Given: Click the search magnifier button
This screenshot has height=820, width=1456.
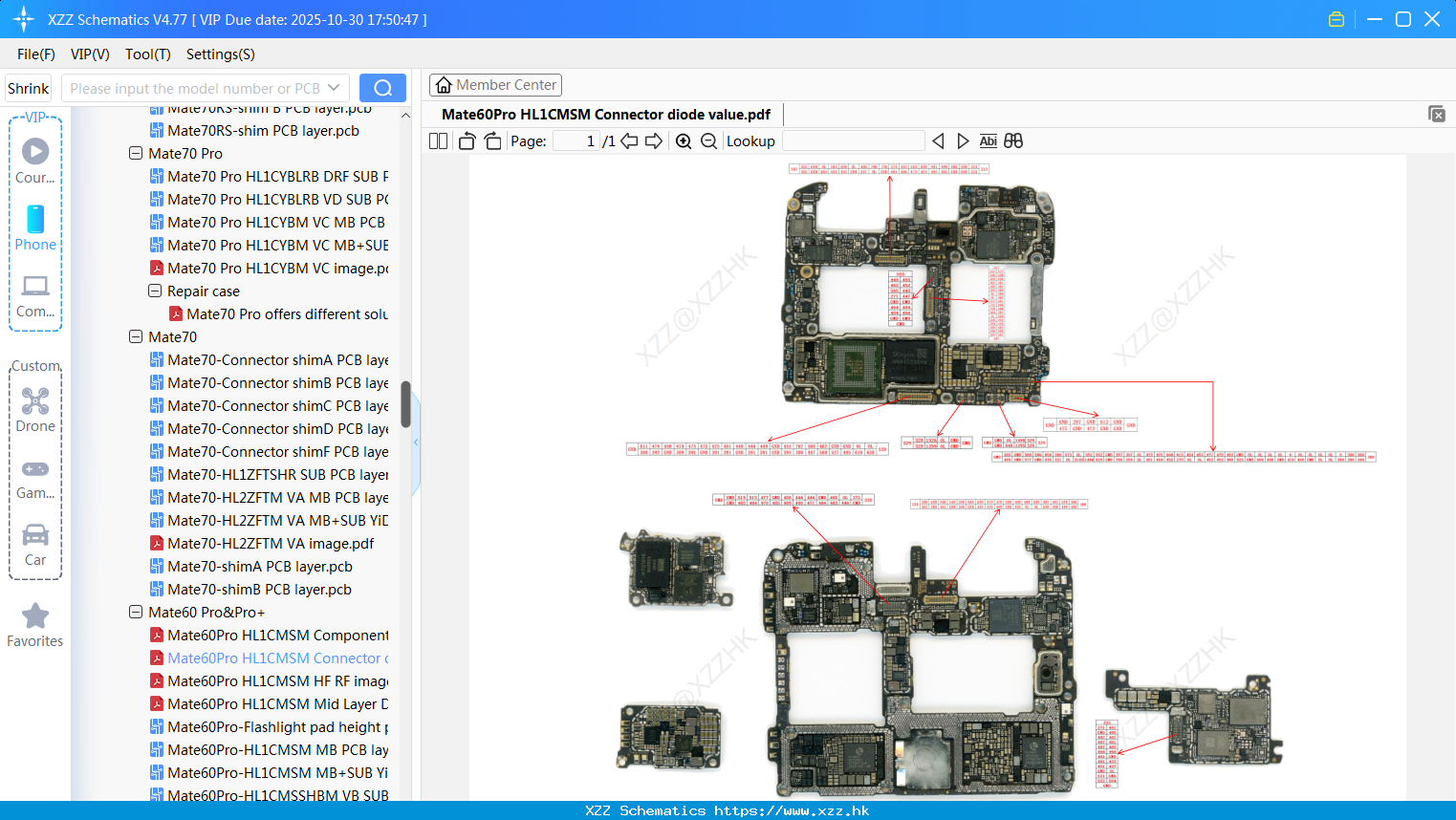Looking at the screenshot, I should pos(382,88).
